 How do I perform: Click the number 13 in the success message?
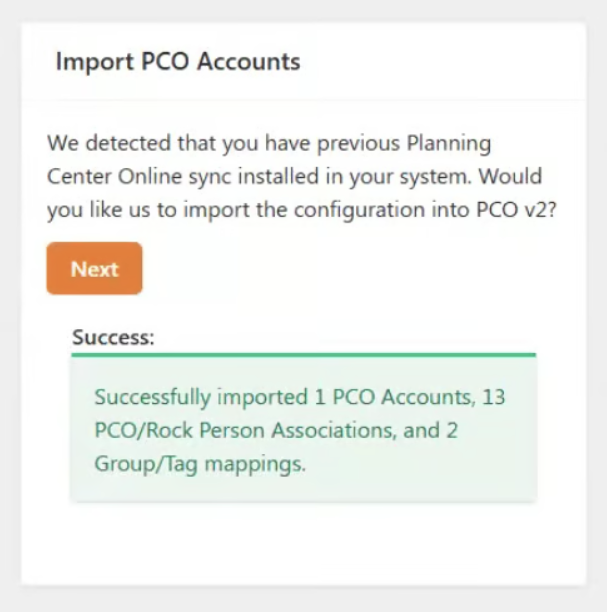(x=493, y=397)
